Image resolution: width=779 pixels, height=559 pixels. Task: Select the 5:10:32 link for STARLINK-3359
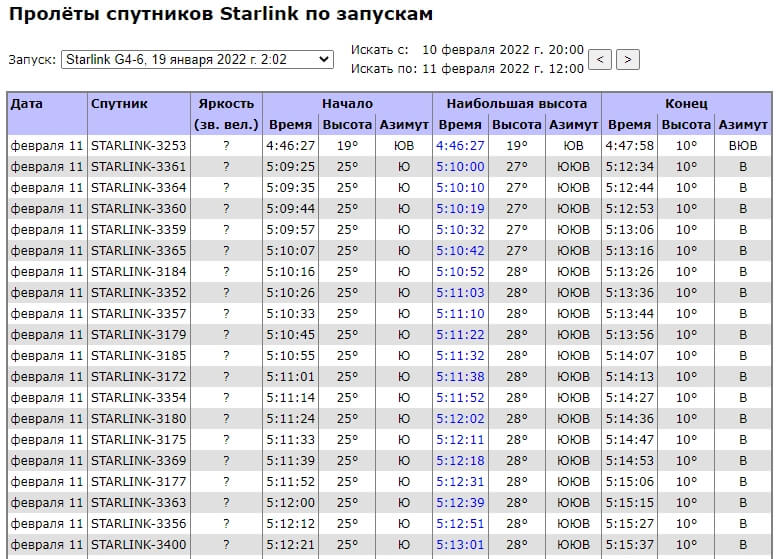pos(460,229)
